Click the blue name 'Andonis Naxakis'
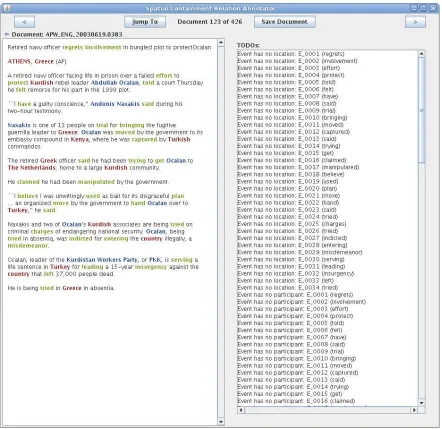442x429 pixels. 115,104
